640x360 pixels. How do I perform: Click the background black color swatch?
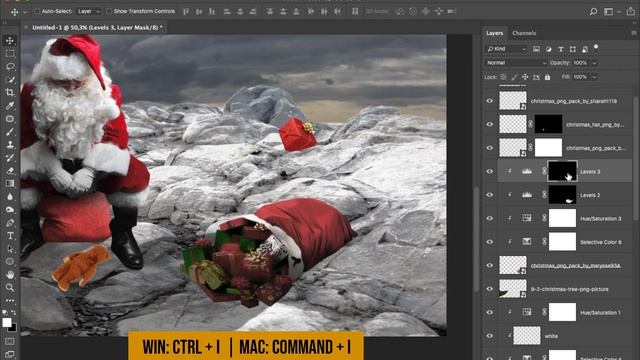(x=13, y=327)
